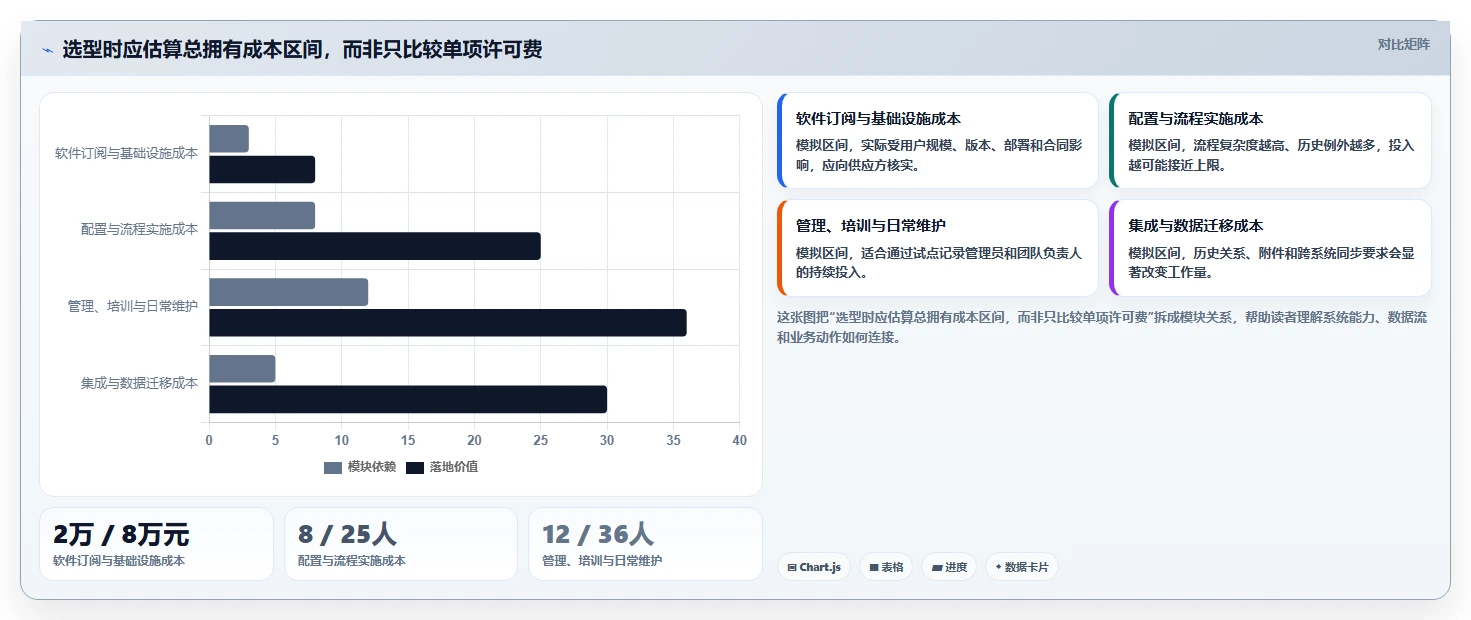Click the dark bar for 软件订阅与基础设施成本

point(262,170)
